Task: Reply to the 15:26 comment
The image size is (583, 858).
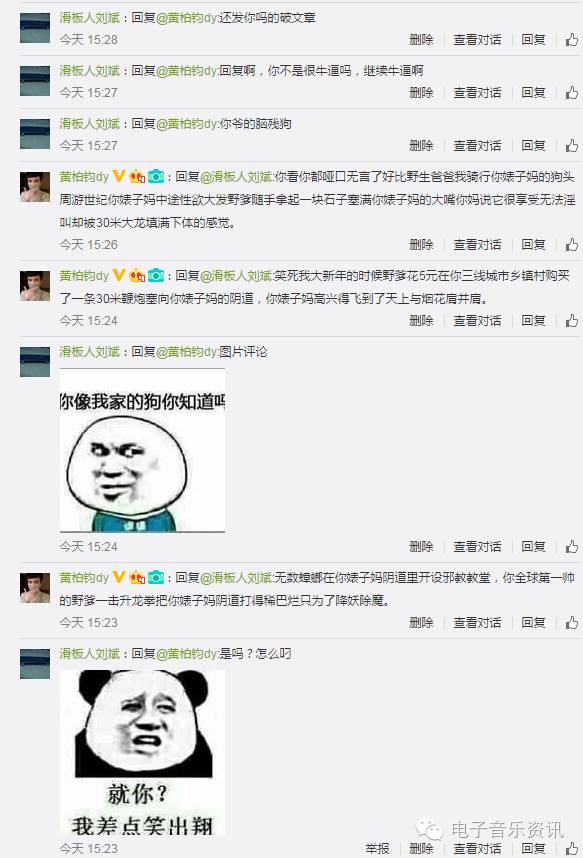Action: (x=533, y=245)
